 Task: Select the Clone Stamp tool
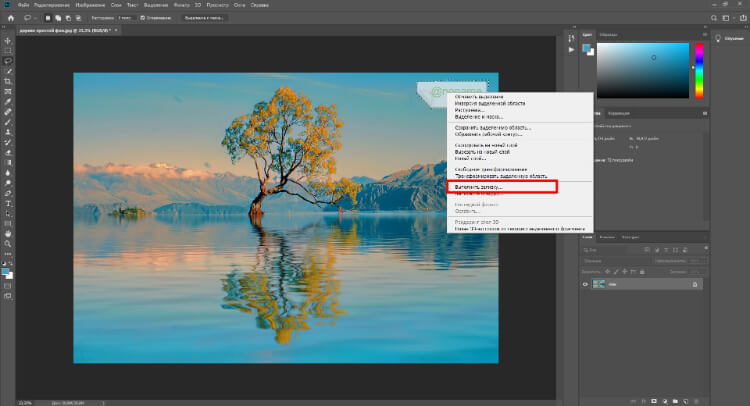pos(8,132)
